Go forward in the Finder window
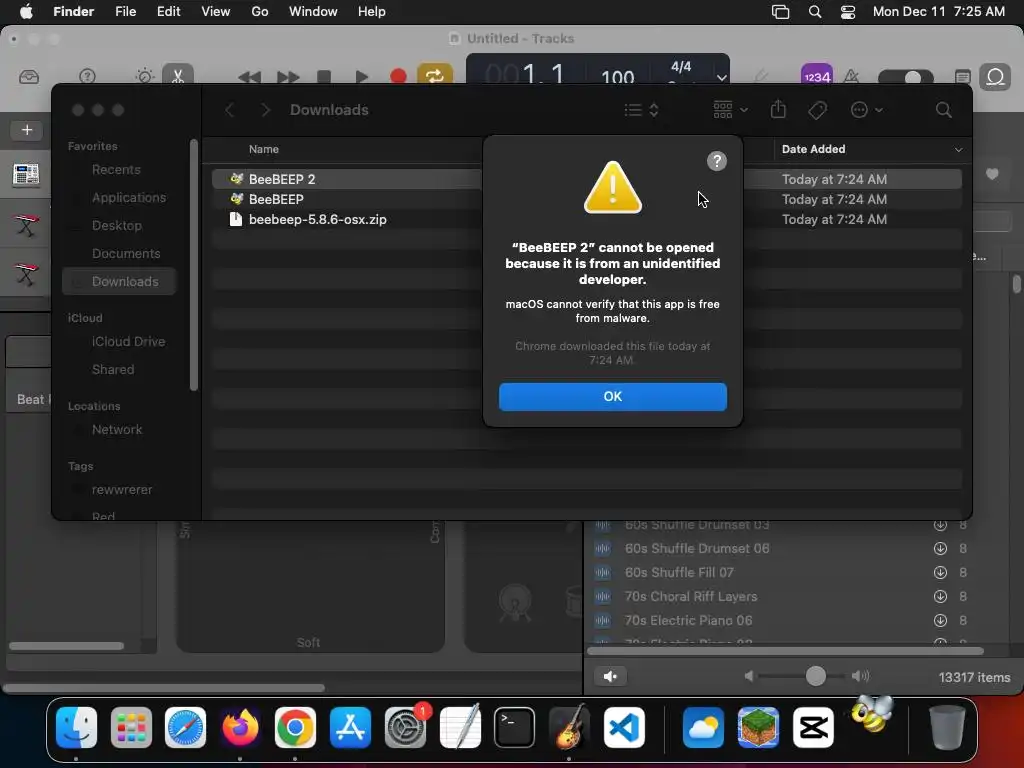1024x768 pixels. click(265, 110)
